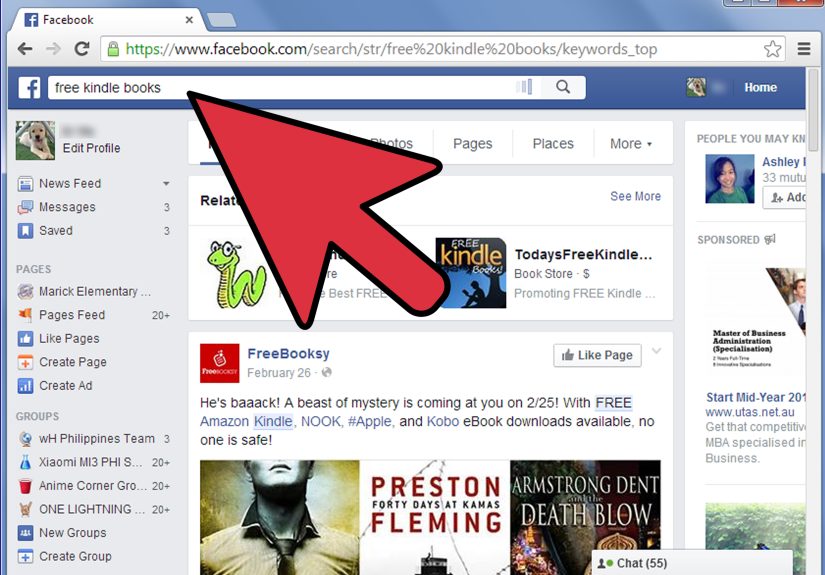The image size is (825, 575).
Task: Click the profile avatar in top bar
Action: 696,87
